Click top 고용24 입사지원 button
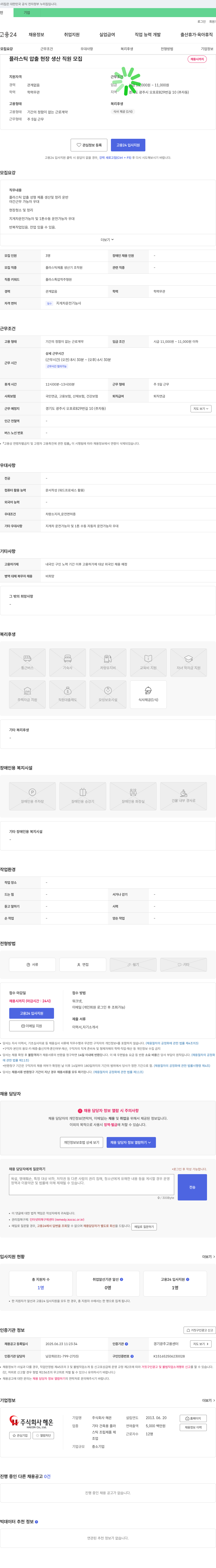Image resolution: width=216 pixels, height=1568 pixels. (128, 145)
